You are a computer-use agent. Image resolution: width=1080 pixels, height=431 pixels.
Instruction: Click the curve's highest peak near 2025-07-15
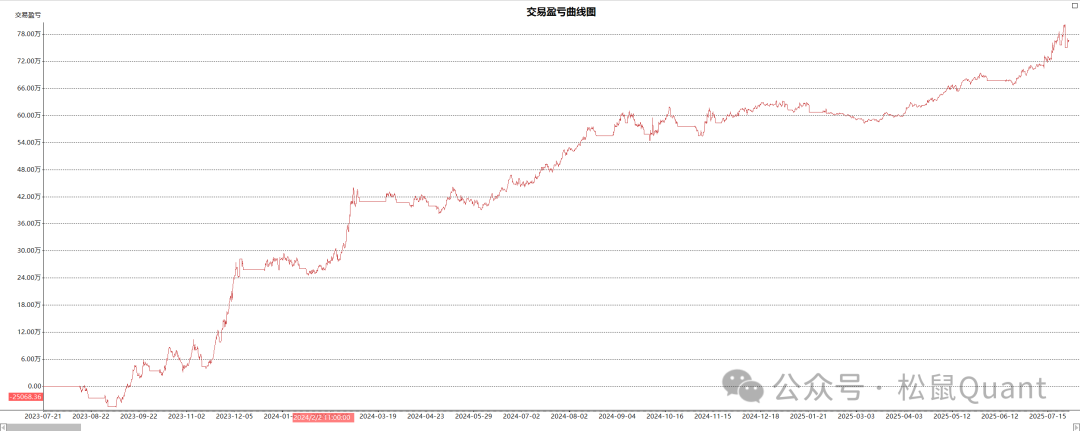1063,26
